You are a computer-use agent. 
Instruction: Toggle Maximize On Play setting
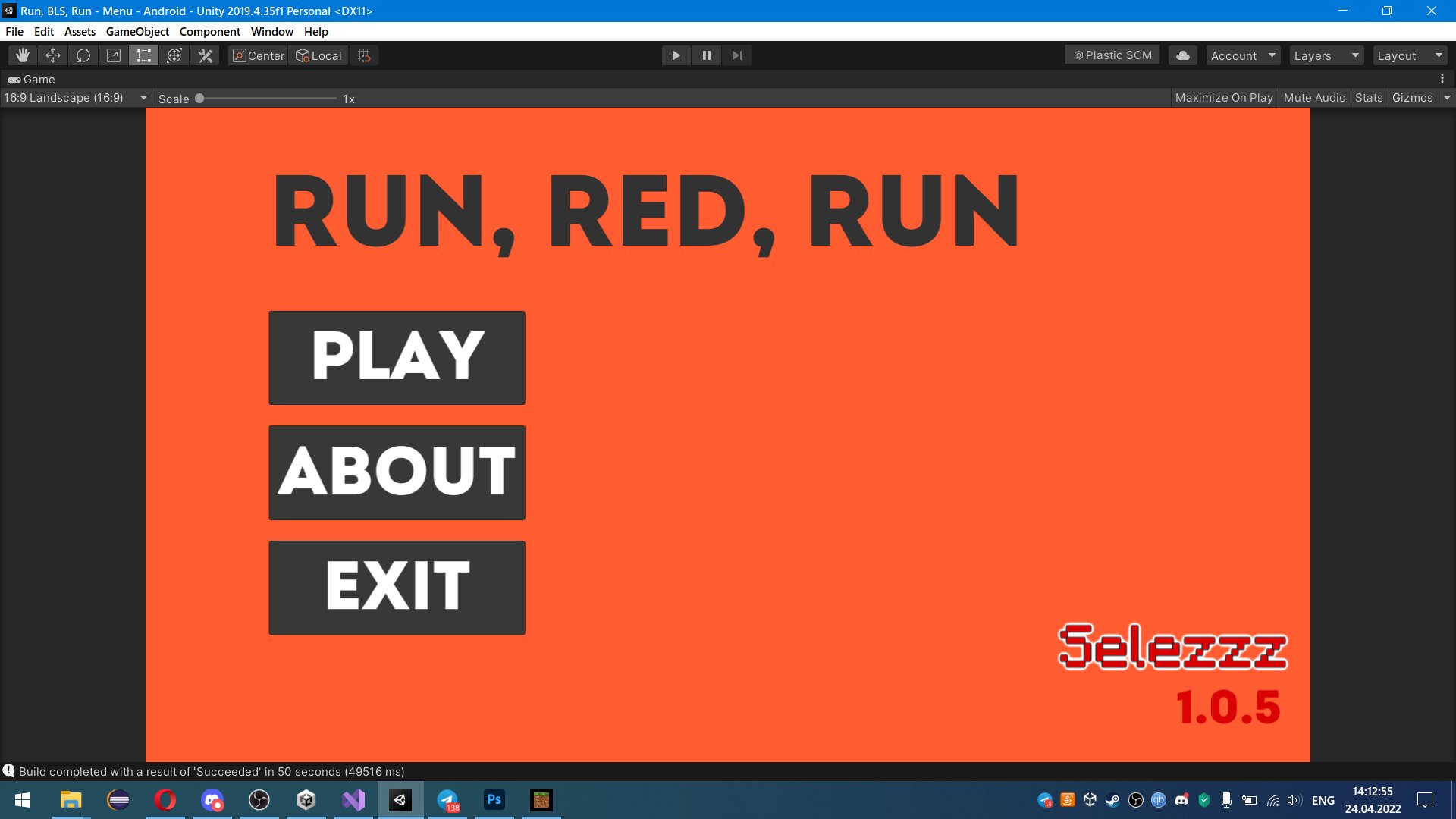coord(1225,97)
